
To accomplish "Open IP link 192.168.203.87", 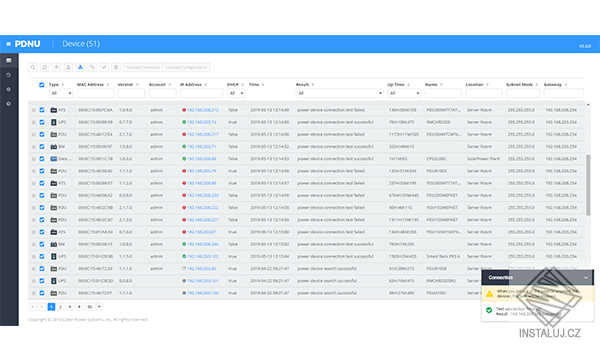I will [201, 232].
